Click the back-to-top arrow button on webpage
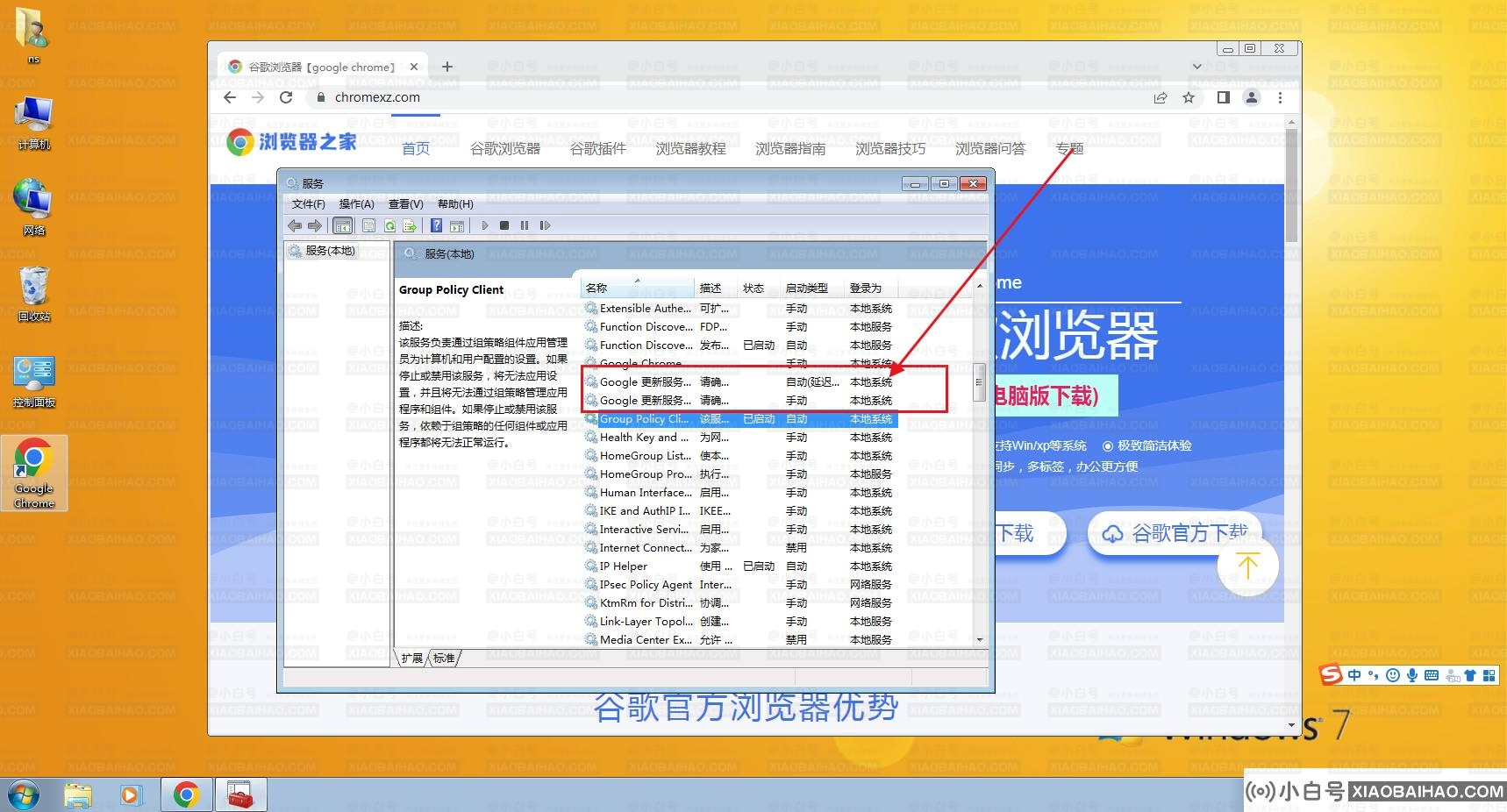This screenshot has height=812, width=1507. tap(1247, 566)
